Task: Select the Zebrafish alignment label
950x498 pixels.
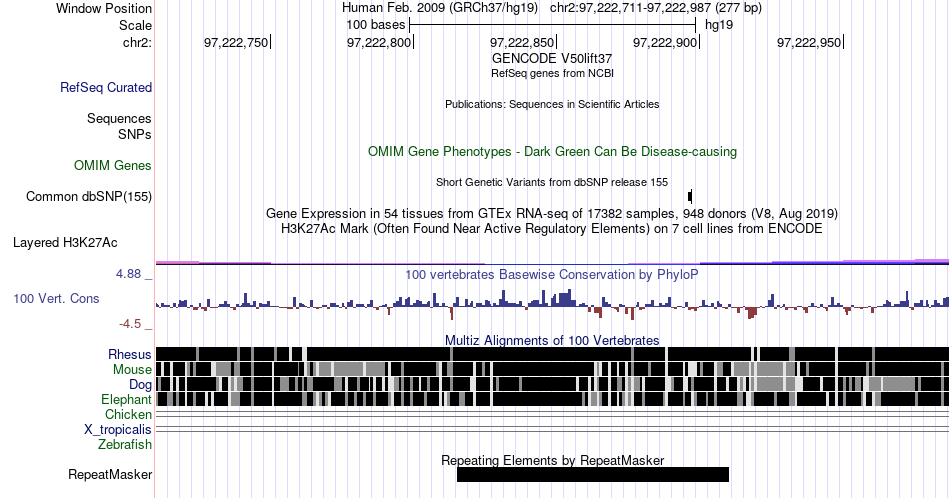Action: click(125, 444)
